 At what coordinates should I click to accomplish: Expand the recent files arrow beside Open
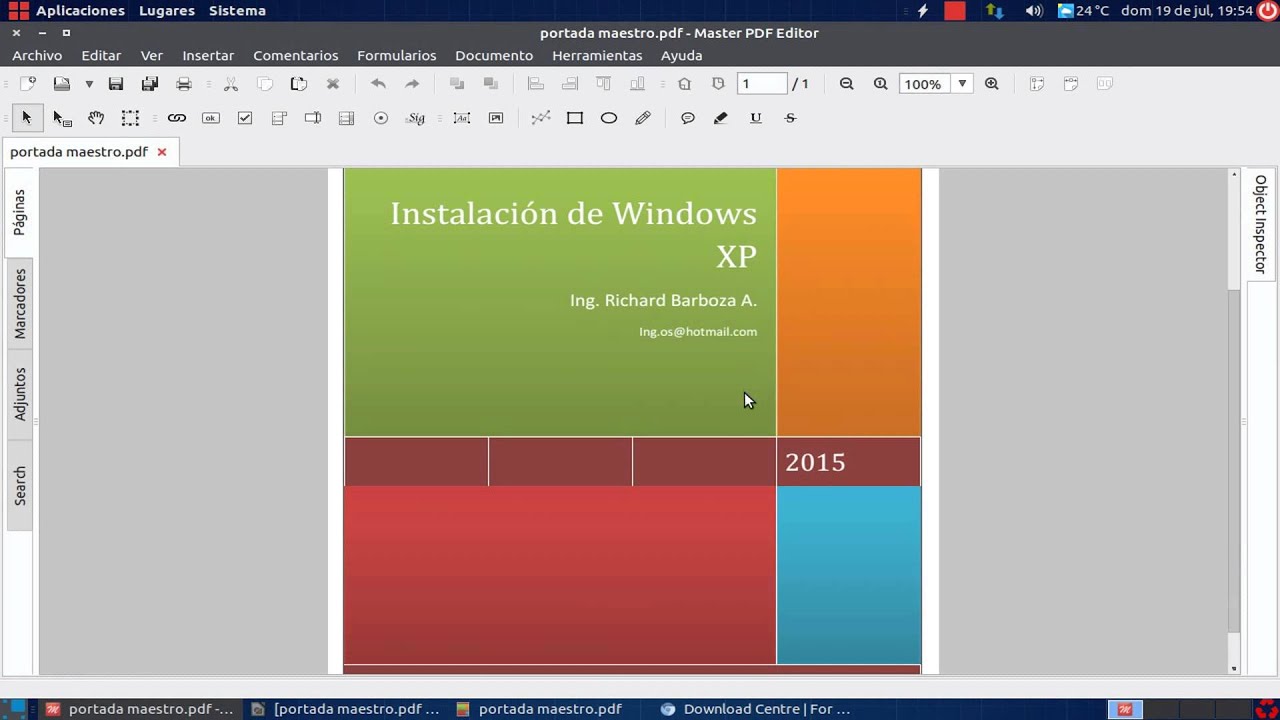89,84
